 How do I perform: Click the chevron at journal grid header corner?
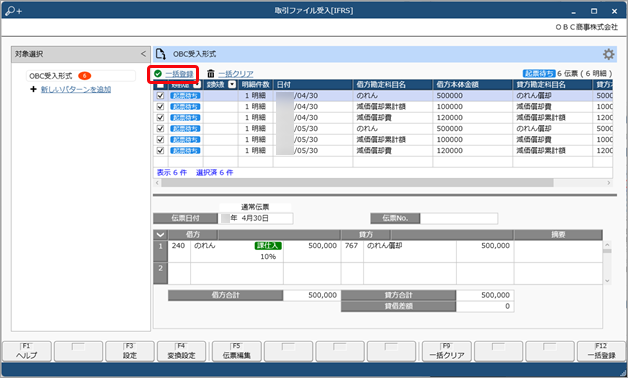[x=160, y=235]
